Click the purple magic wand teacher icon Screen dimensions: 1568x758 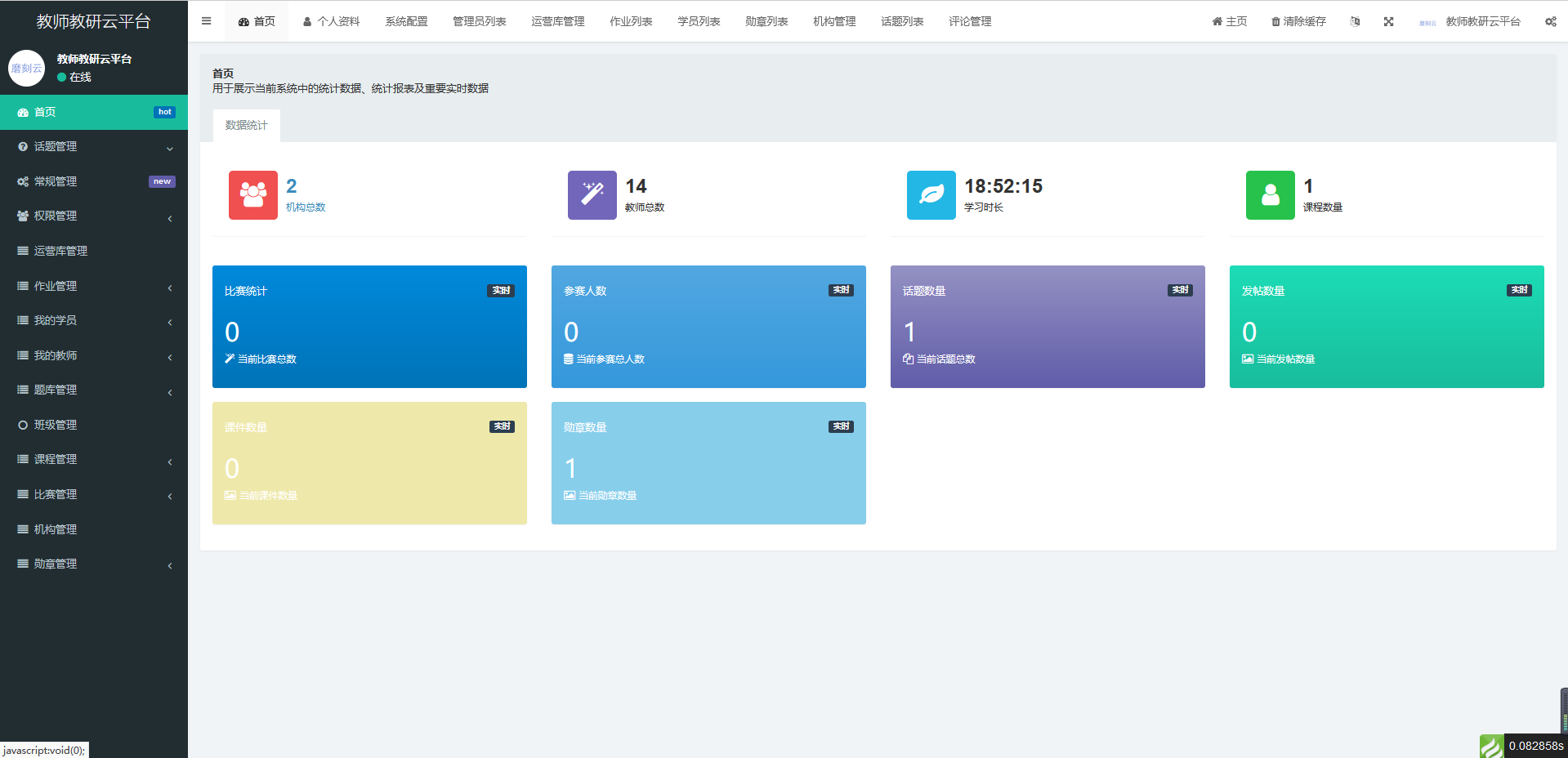[592, 195]
